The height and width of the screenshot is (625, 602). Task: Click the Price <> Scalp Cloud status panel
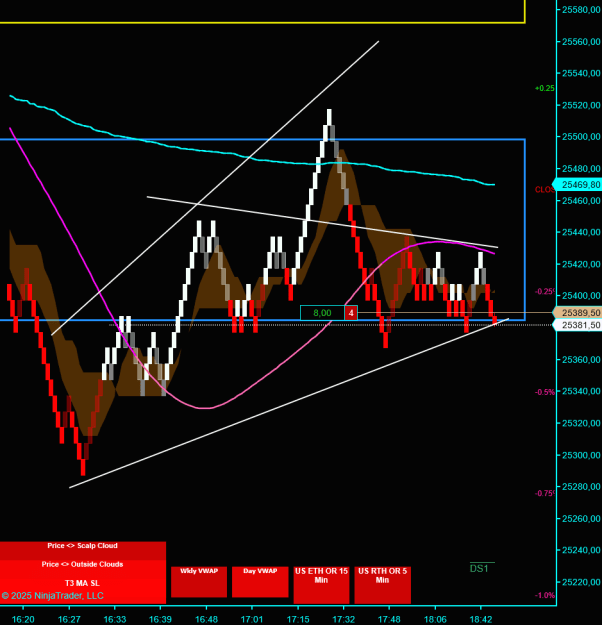pyautogui.click(x=83, y=550)
